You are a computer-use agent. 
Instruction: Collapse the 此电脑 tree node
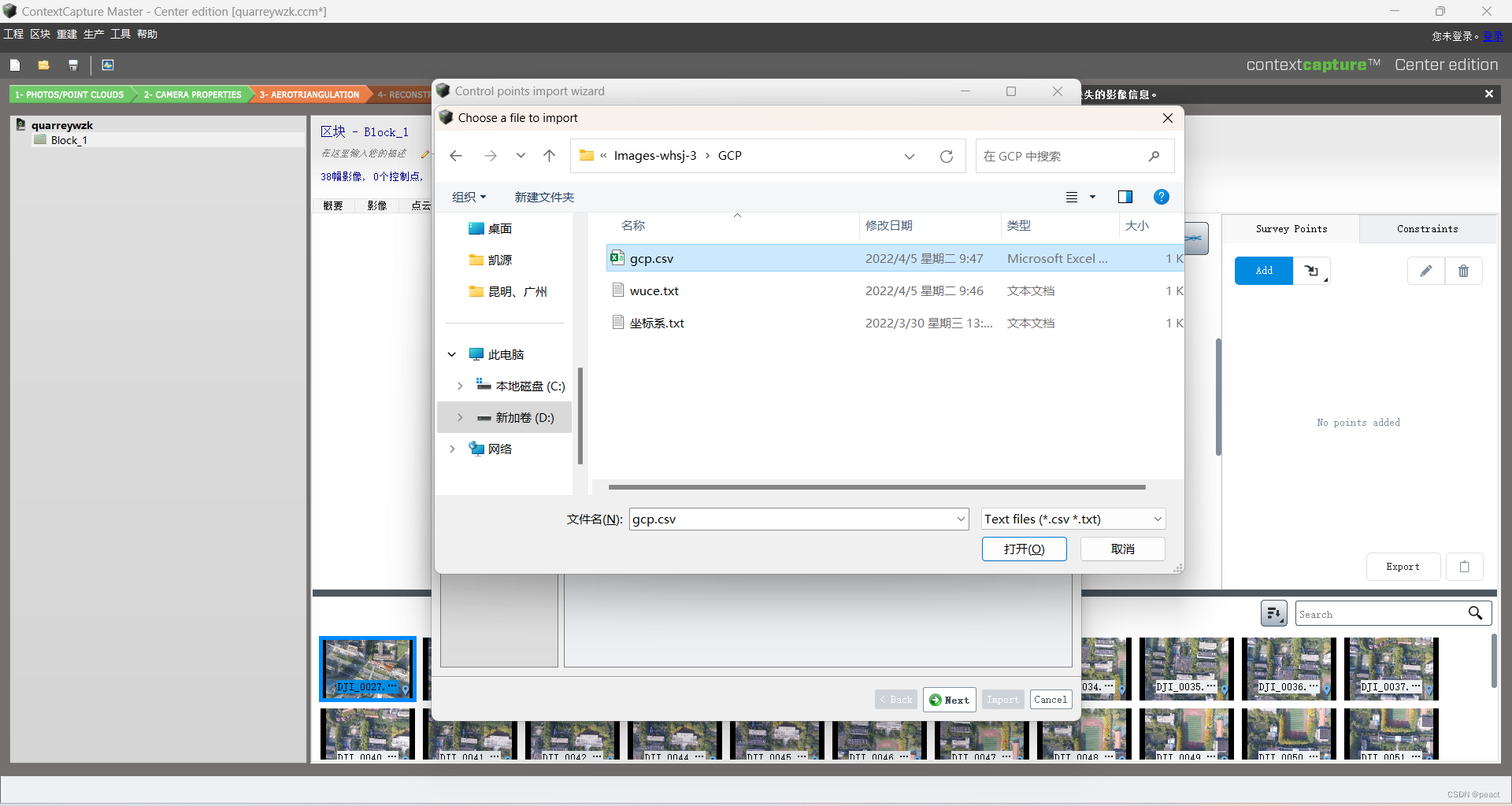click(451, 354)
